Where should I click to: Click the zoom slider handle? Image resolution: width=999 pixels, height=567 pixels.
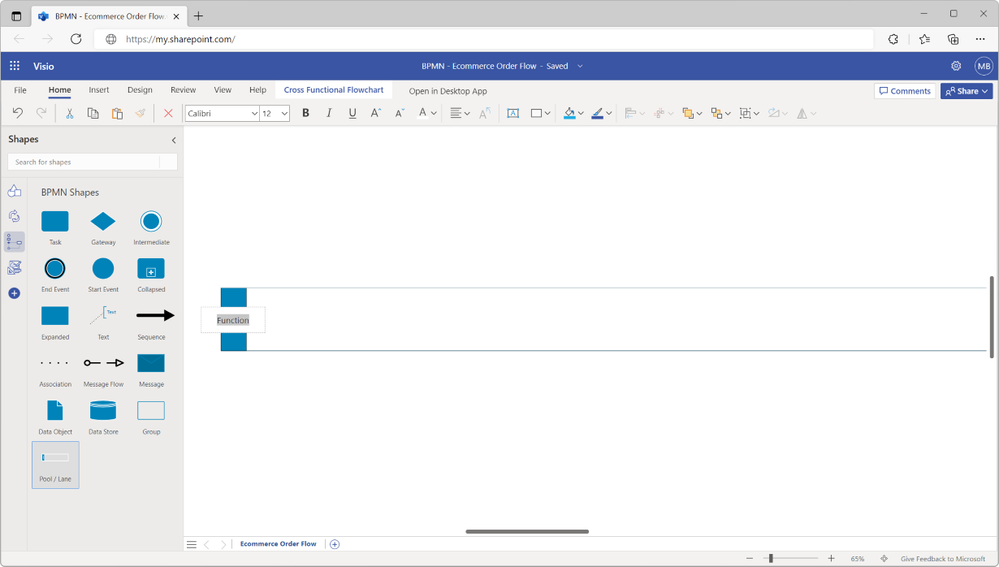coord(771,559)
